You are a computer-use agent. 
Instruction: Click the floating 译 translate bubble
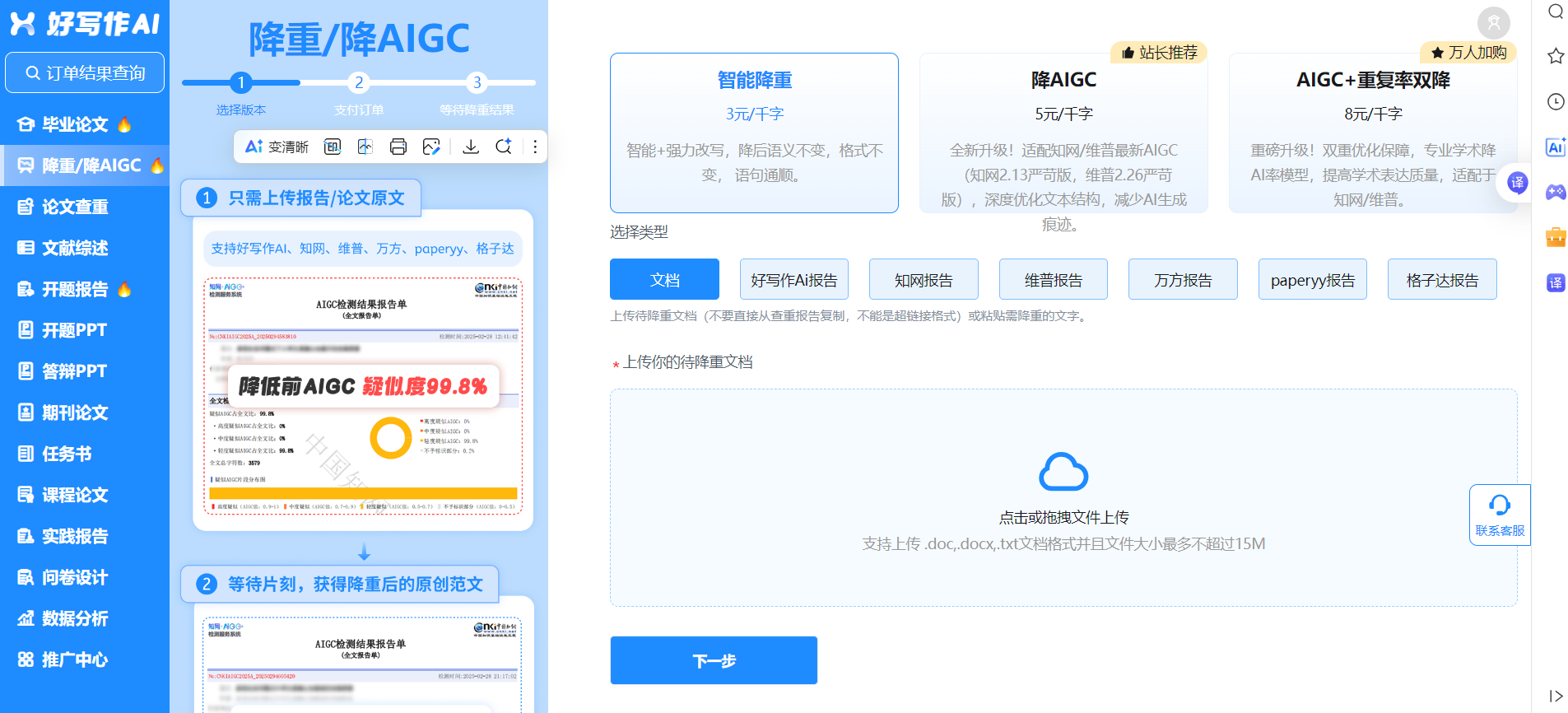(x=1517, y=183)
